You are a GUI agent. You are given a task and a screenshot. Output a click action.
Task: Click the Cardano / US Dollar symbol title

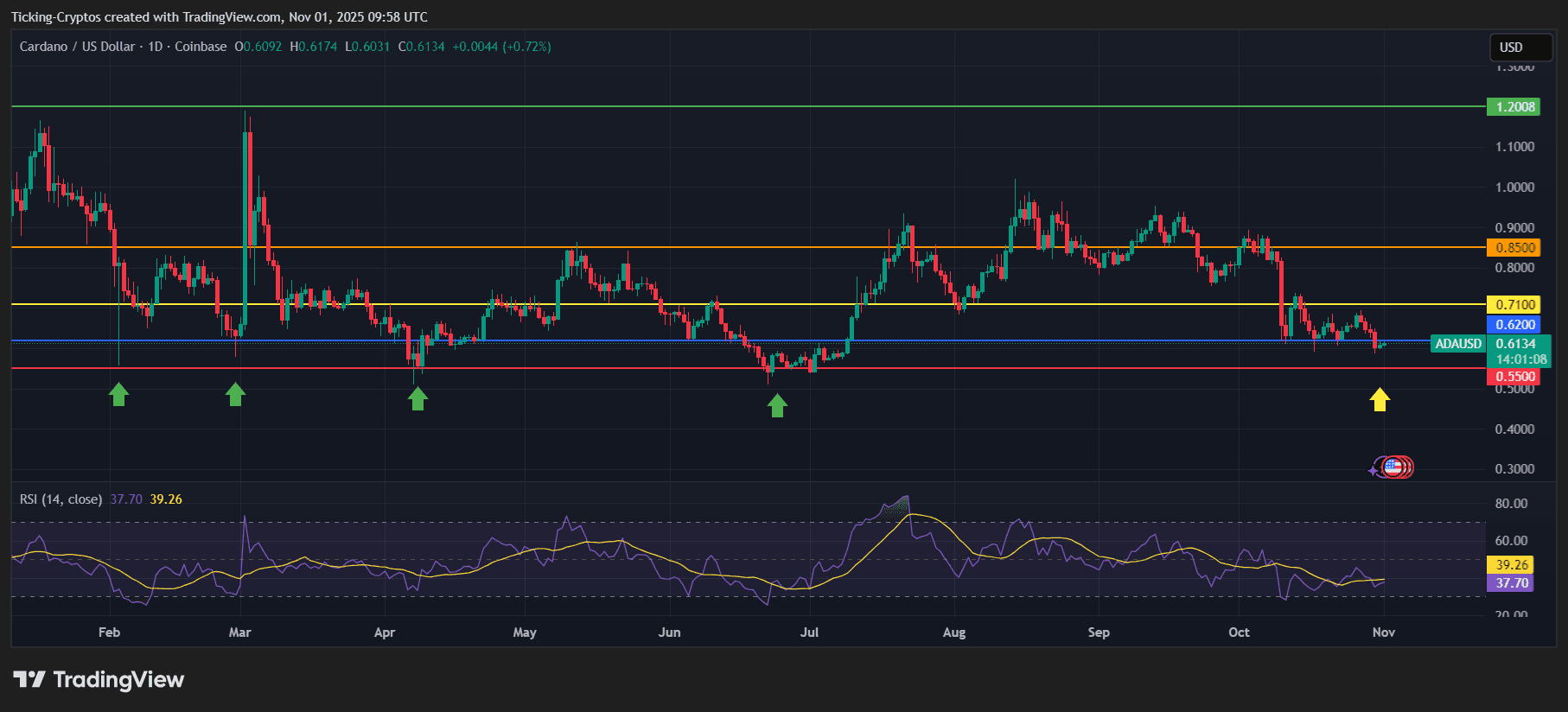(77, 47)
